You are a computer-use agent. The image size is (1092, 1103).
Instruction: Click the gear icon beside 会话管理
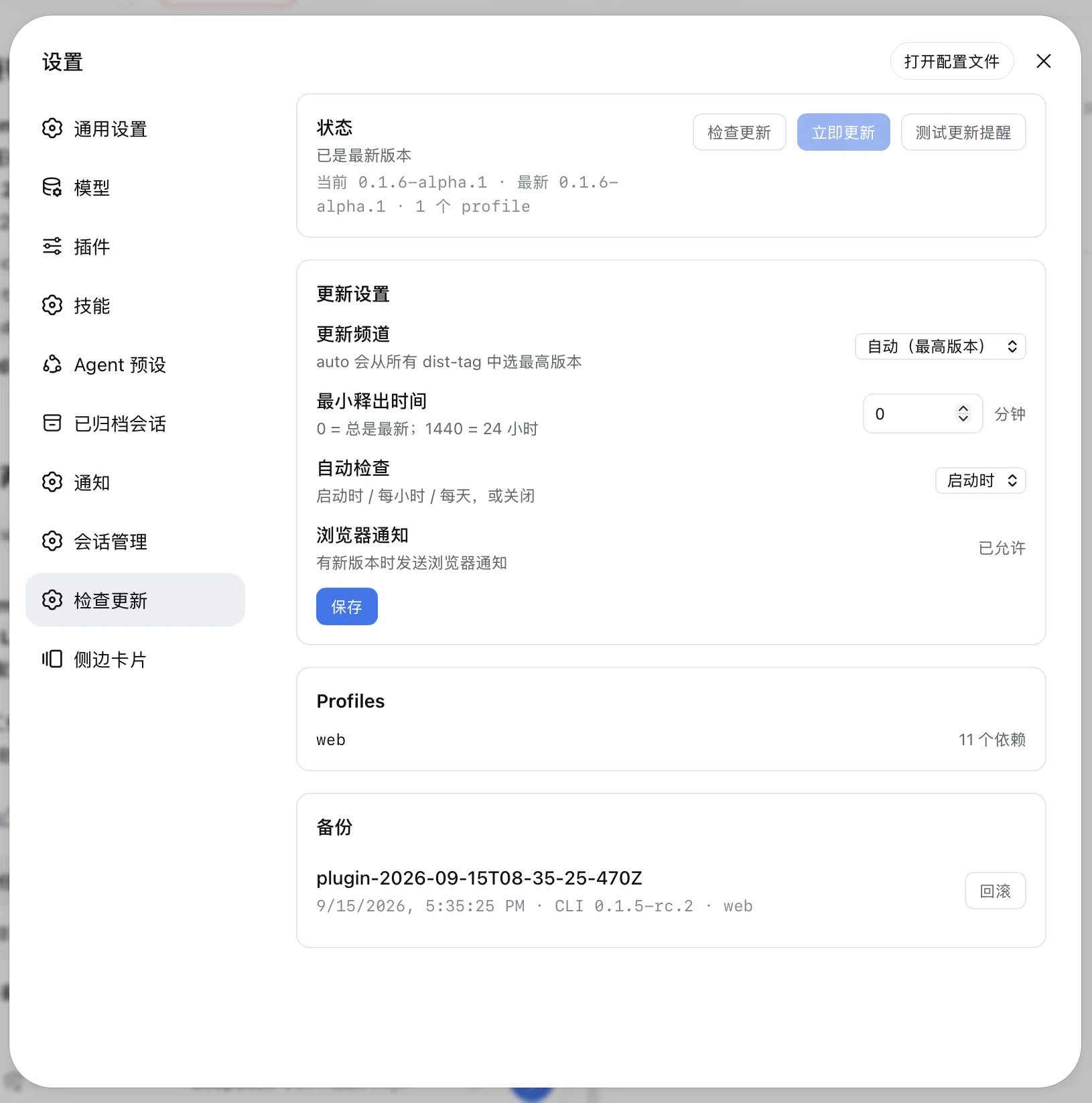(52, 541)
